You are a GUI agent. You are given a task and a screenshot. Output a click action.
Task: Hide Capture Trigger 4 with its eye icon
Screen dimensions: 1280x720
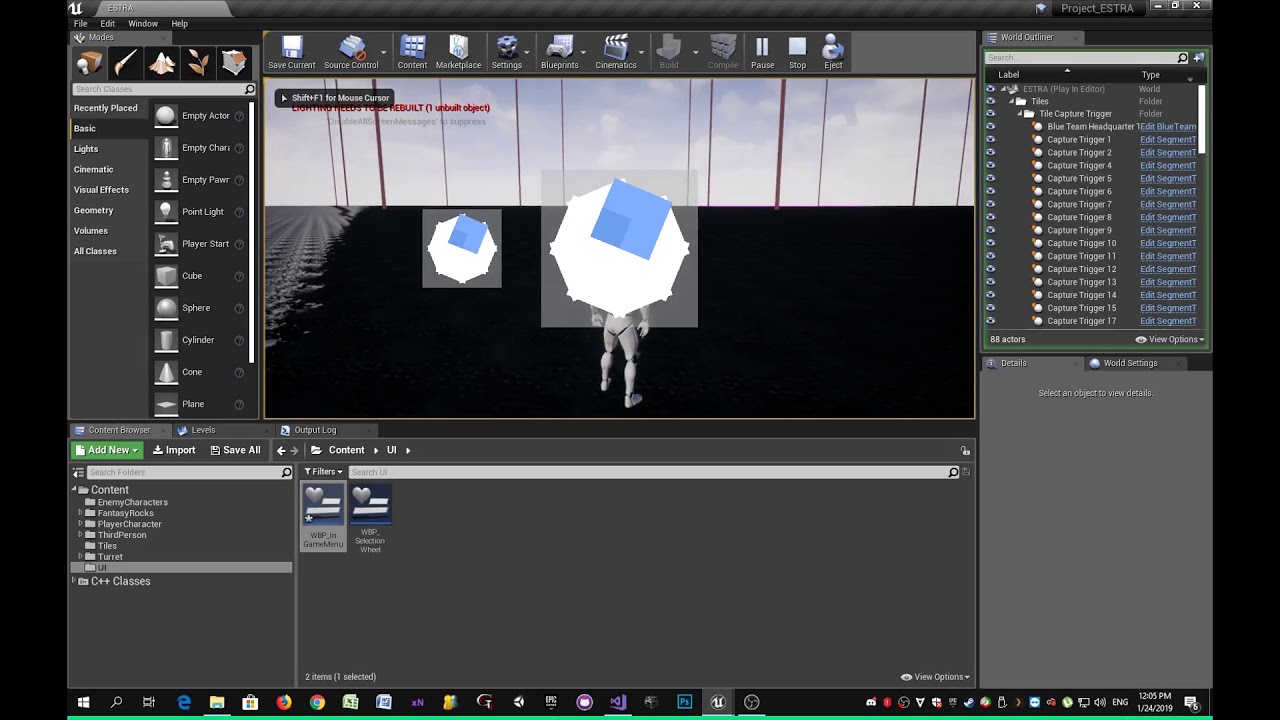[990, 166]
